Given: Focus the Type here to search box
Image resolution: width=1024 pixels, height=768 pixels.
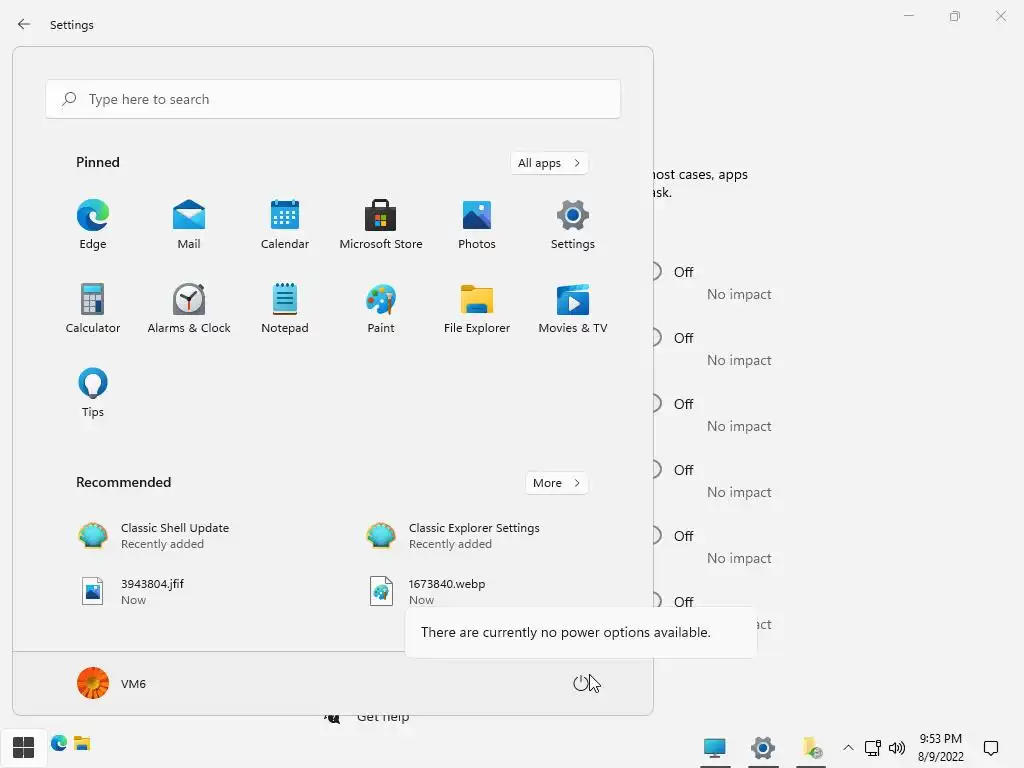Looking at the screenshot, I should pos(333,99).
